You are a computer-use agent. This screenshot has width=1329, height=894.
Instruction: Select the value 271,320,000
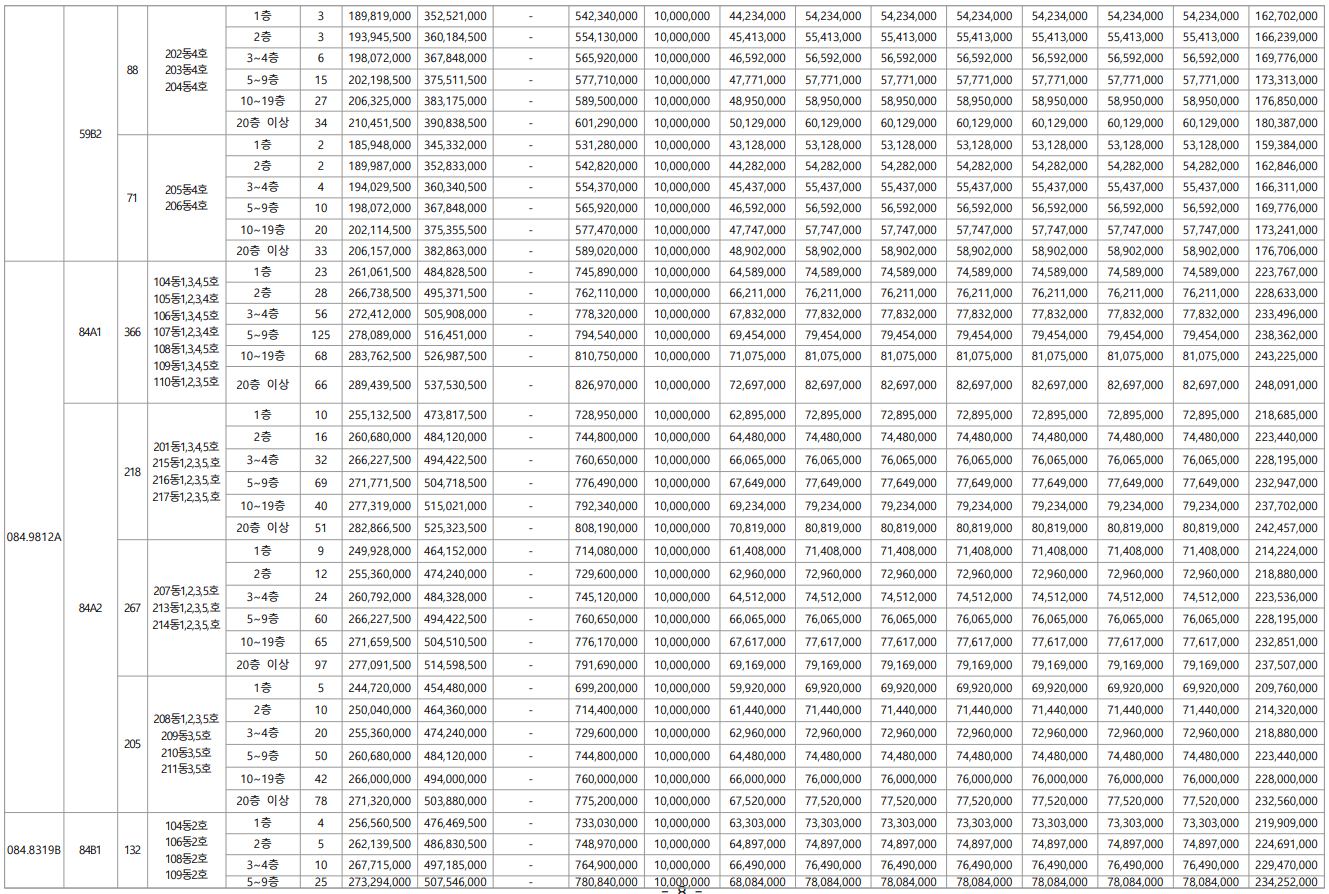(379, 800)
